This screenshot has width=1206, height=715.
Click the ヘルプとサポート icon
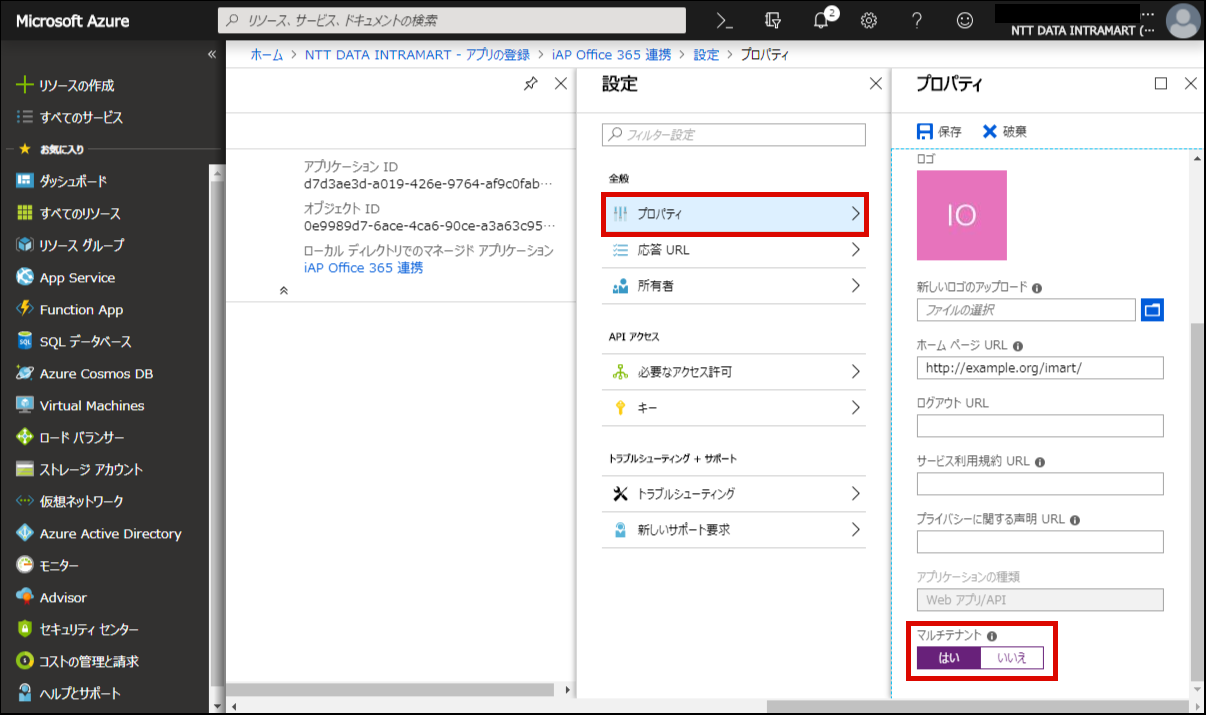25,693
